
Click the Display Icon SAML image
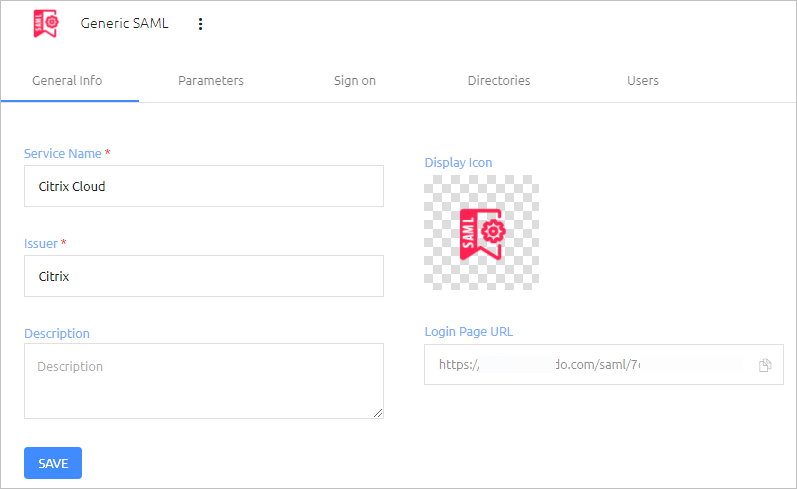point(481,233)
